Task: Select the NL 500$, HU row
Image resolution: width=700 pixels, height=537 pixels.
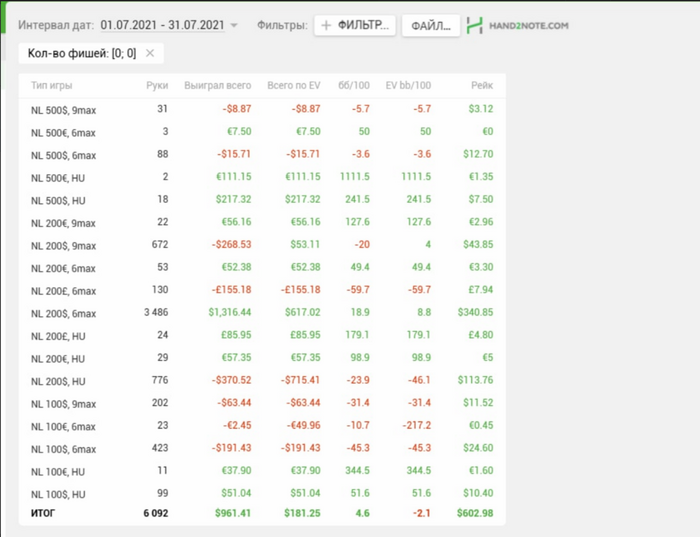Action: 262,200
